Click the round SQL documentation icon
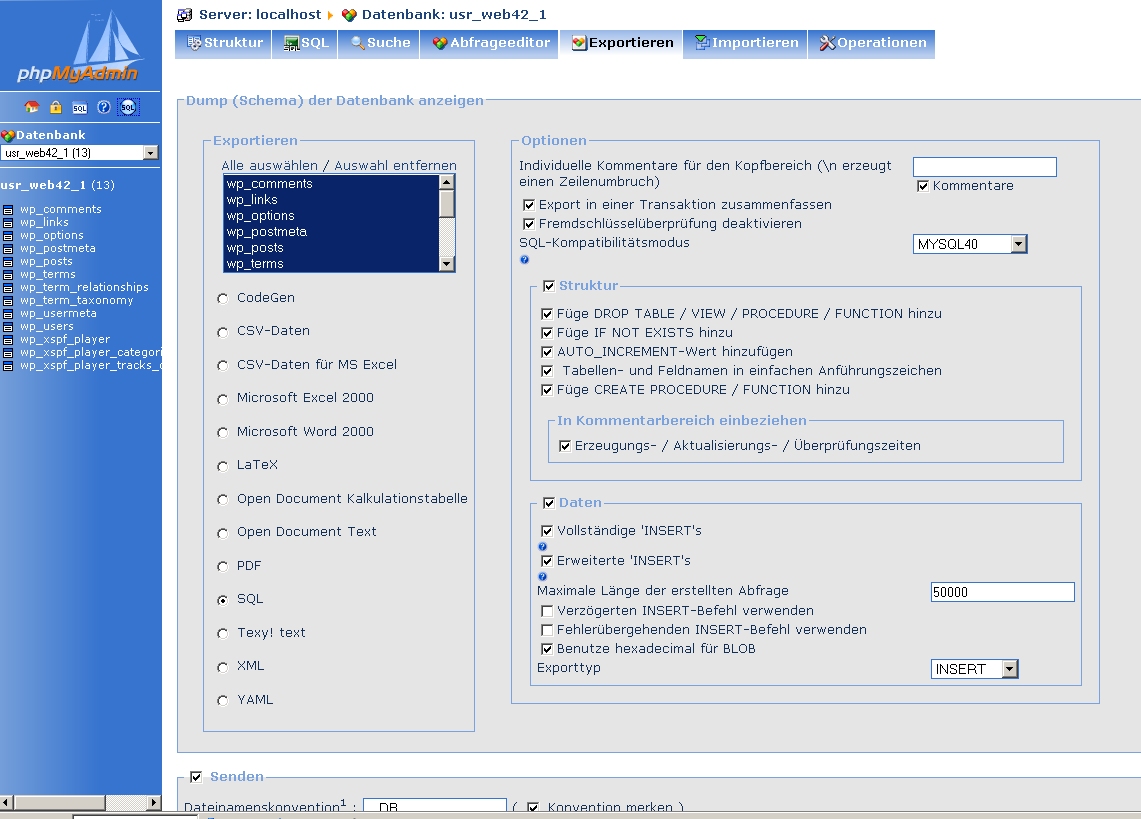The height and width of the screenshot is (819, 1141). click(x=128, y=107)
